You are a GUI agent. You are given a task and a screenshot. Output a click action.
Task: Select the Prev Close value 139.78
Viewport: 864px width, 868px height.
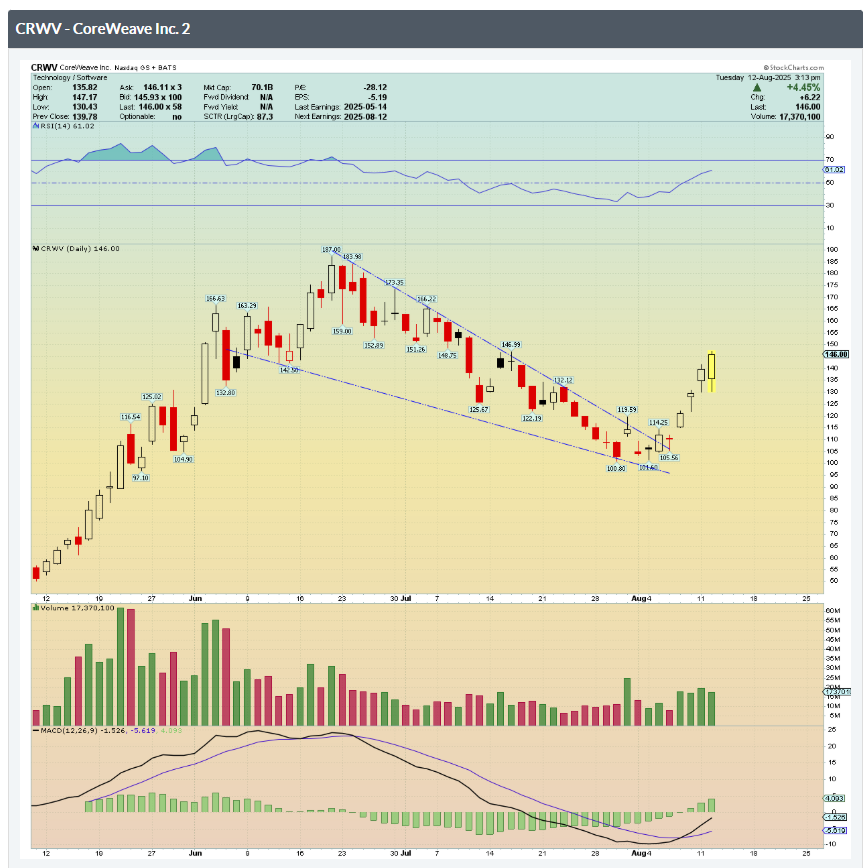tap(85, 117)
